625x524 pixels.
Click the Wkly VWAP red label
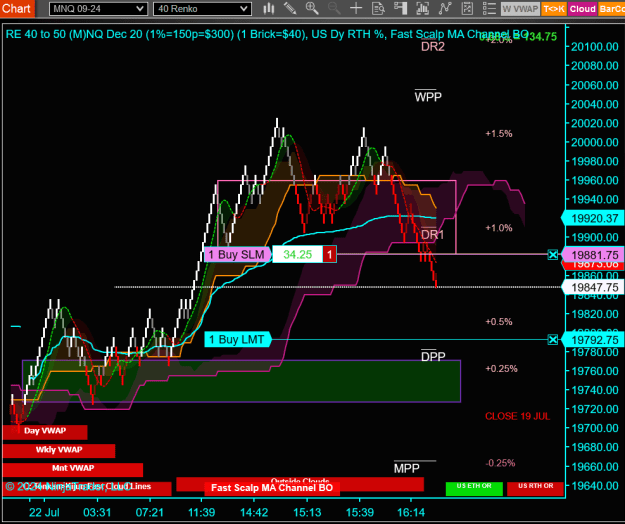click(x=59, y=451)
